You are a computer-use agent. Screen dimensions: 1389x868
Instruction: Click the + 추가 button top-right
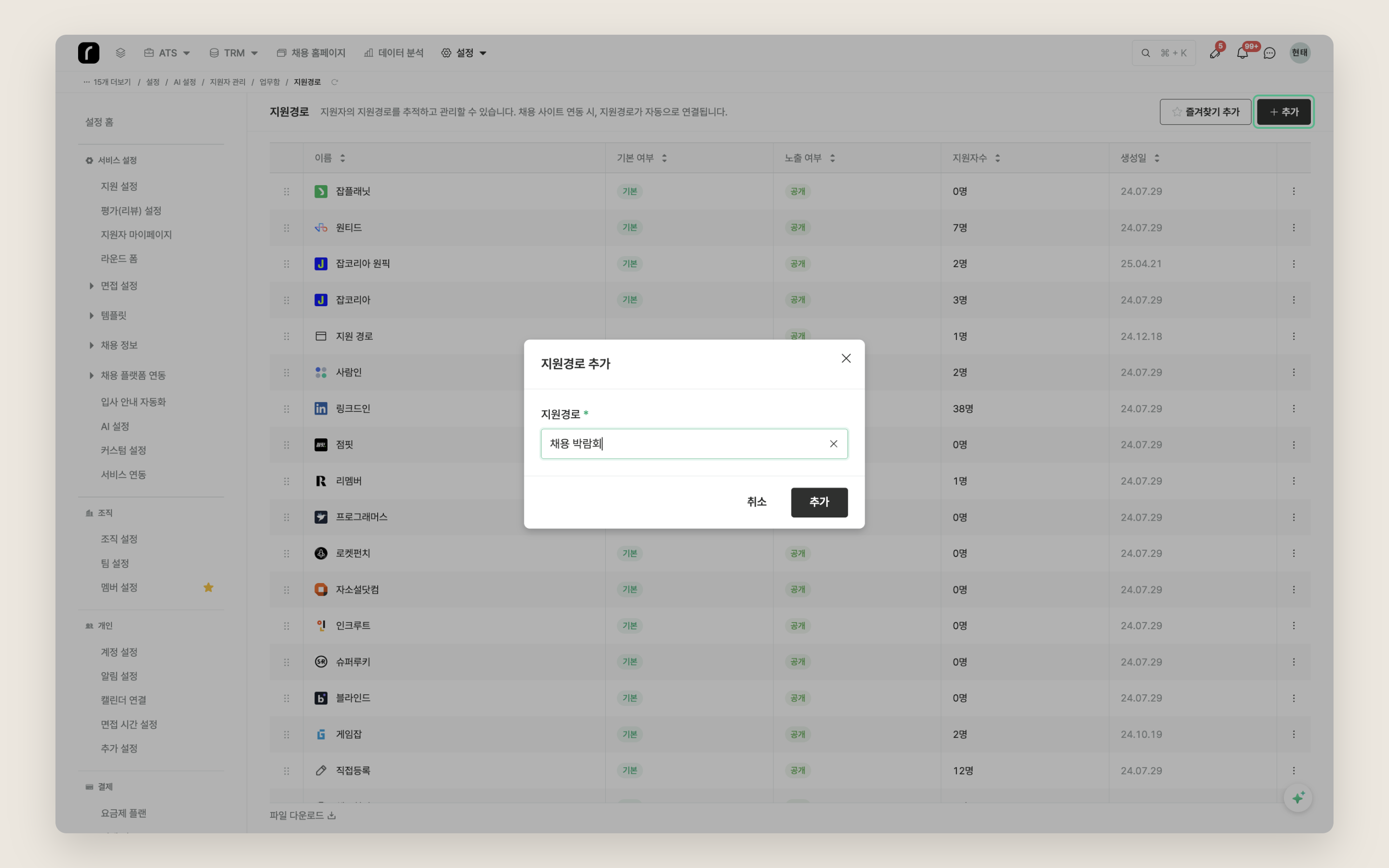[1284, 112]
